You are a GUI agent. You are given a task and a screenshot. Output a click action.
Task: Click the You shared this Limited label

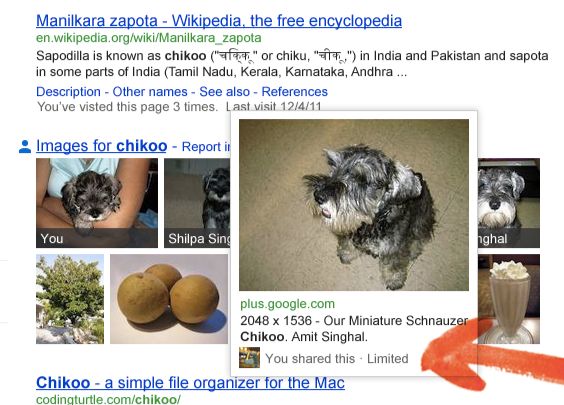(337, 359)
